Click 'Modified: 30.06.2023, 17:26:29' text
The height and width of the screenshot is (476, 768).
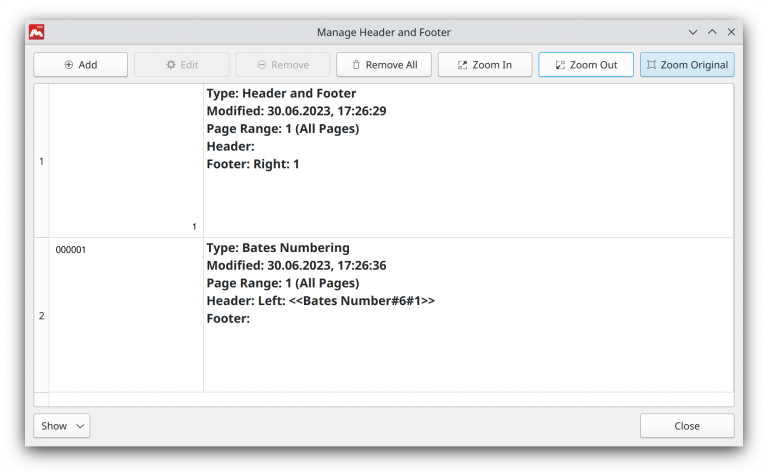pyautogui.click(x=296, y=111)
